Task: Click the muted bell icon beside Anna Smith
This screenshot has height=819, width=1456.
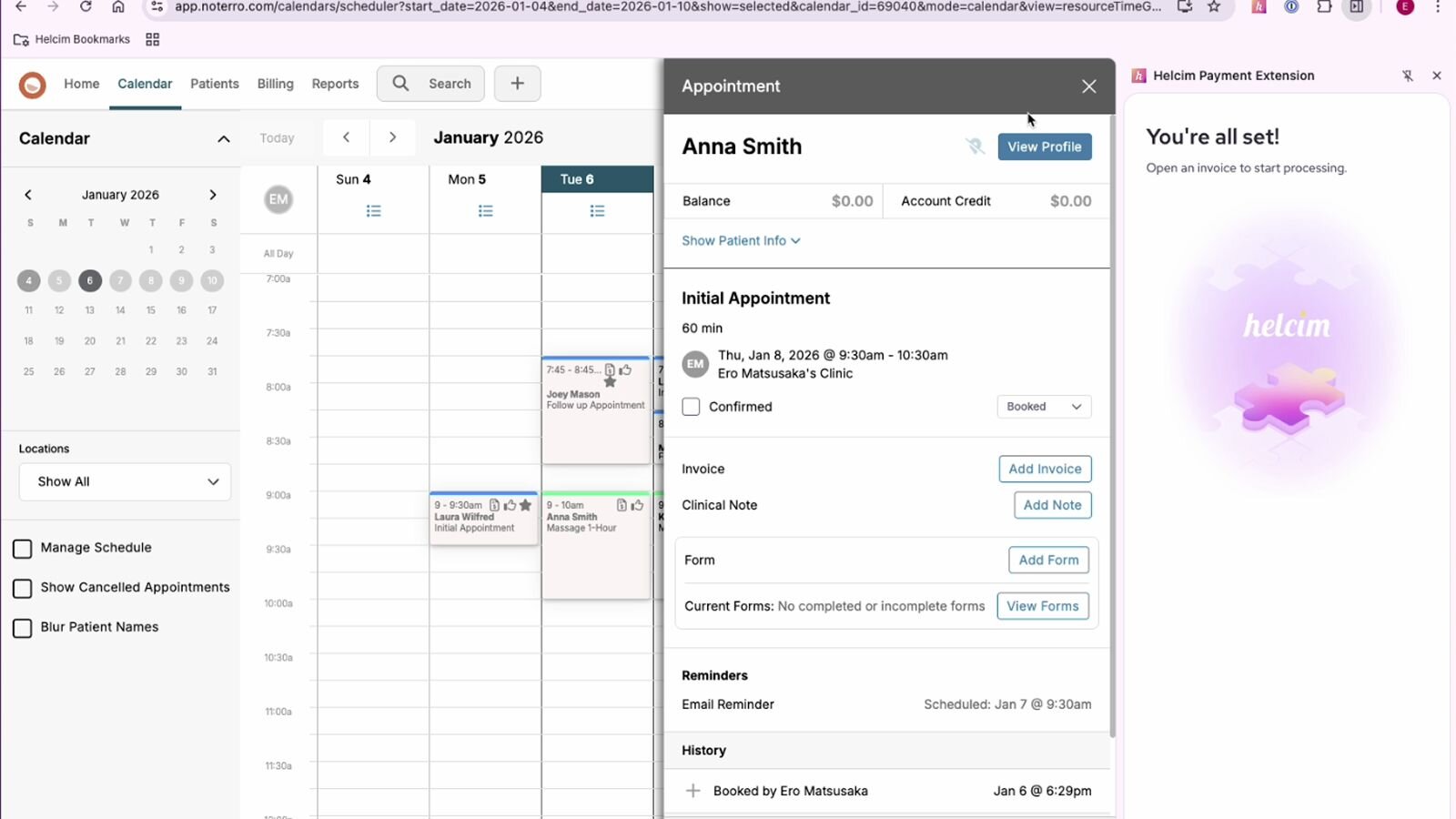Action: click(975, 147)
